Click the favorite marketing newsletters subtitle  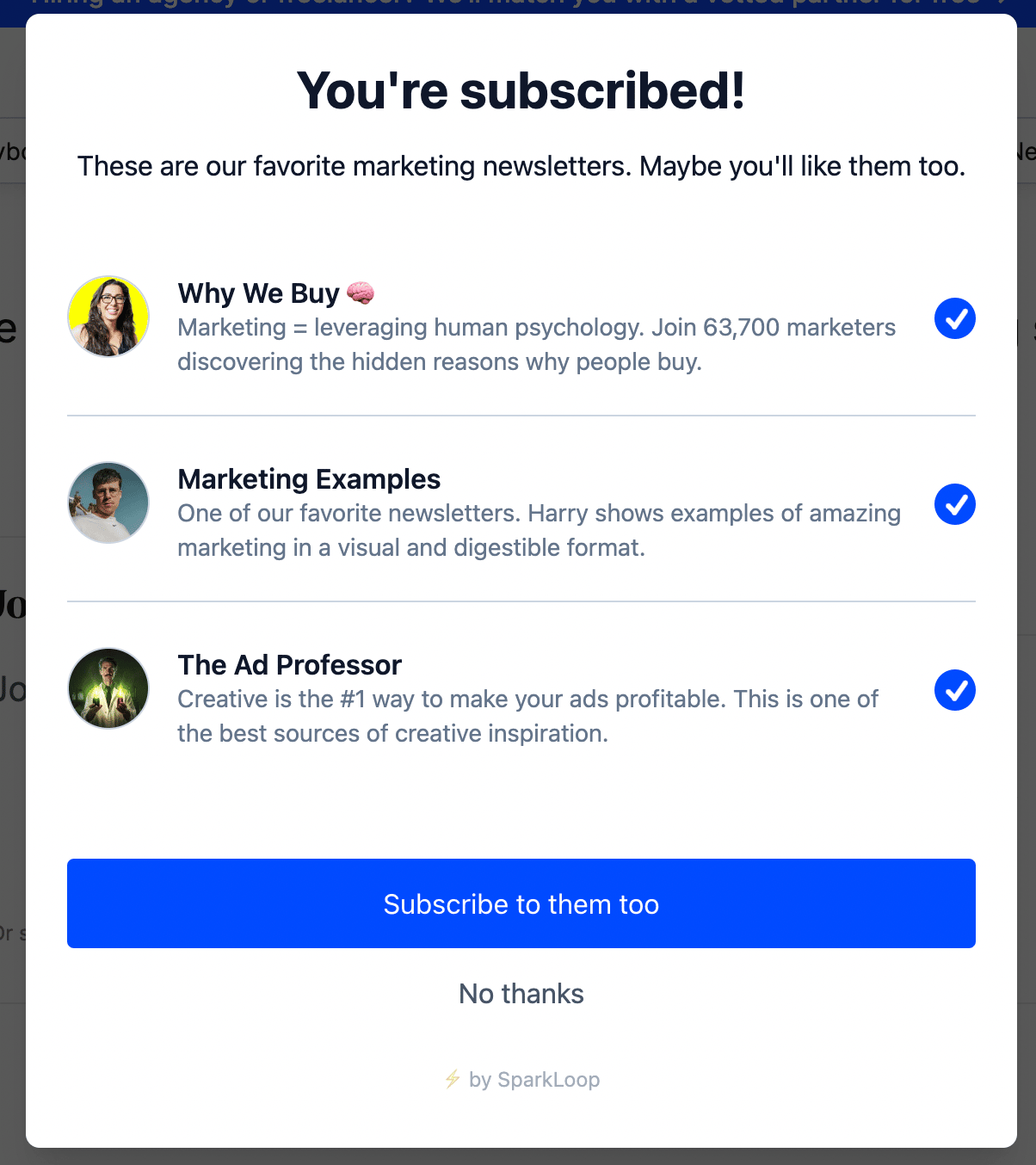click(x=521, y=166)
